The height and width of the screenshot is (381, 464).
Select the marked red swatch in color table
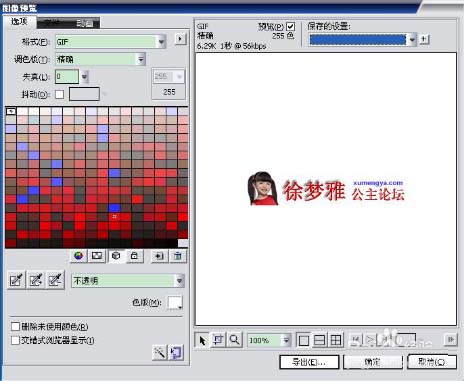pos(115,217)
